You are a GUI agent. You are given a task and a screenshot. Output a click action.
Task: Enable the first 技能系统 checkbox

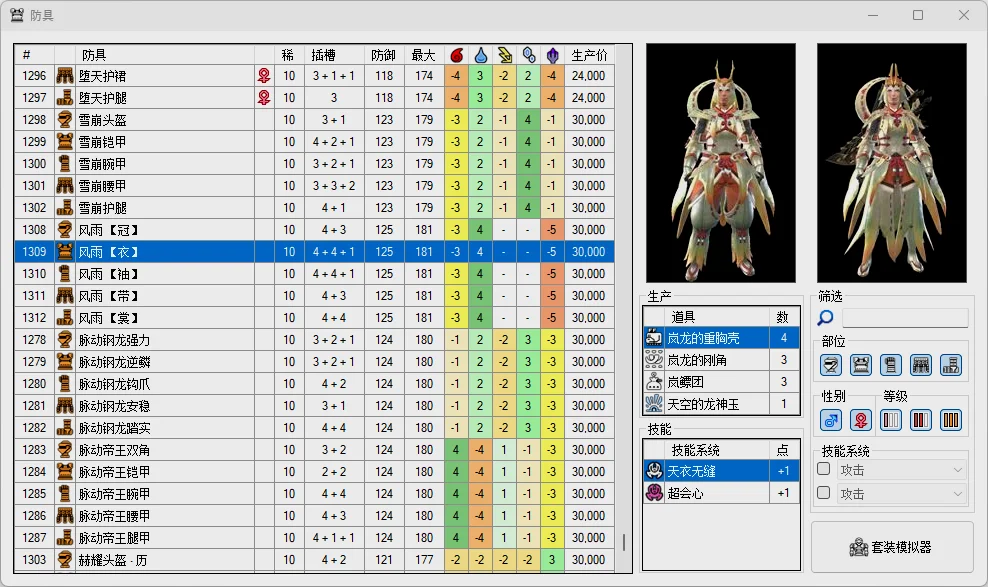tap(824, 469)
